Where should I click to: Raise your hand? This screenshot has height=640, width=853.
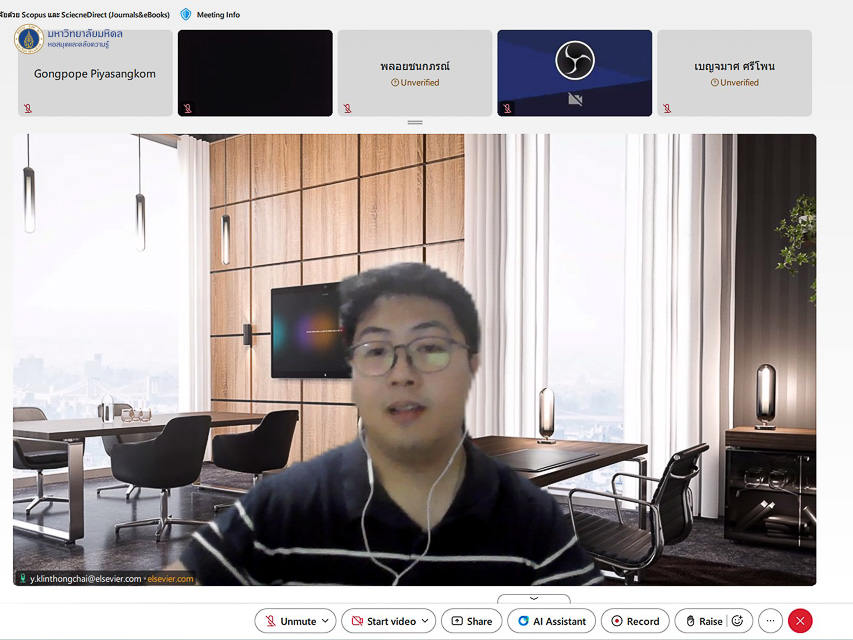(x=702, y=621)
